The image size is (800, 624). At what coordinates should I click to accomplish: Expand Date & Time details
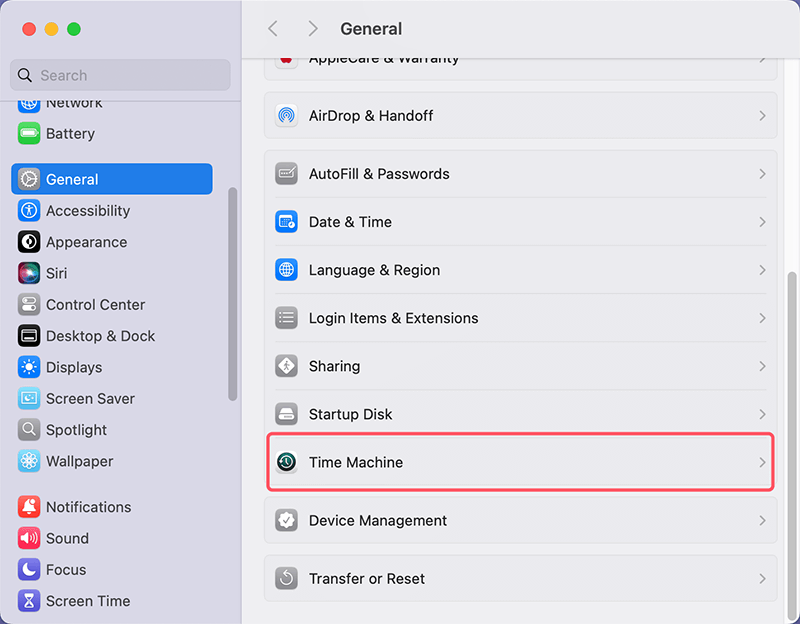764,222
